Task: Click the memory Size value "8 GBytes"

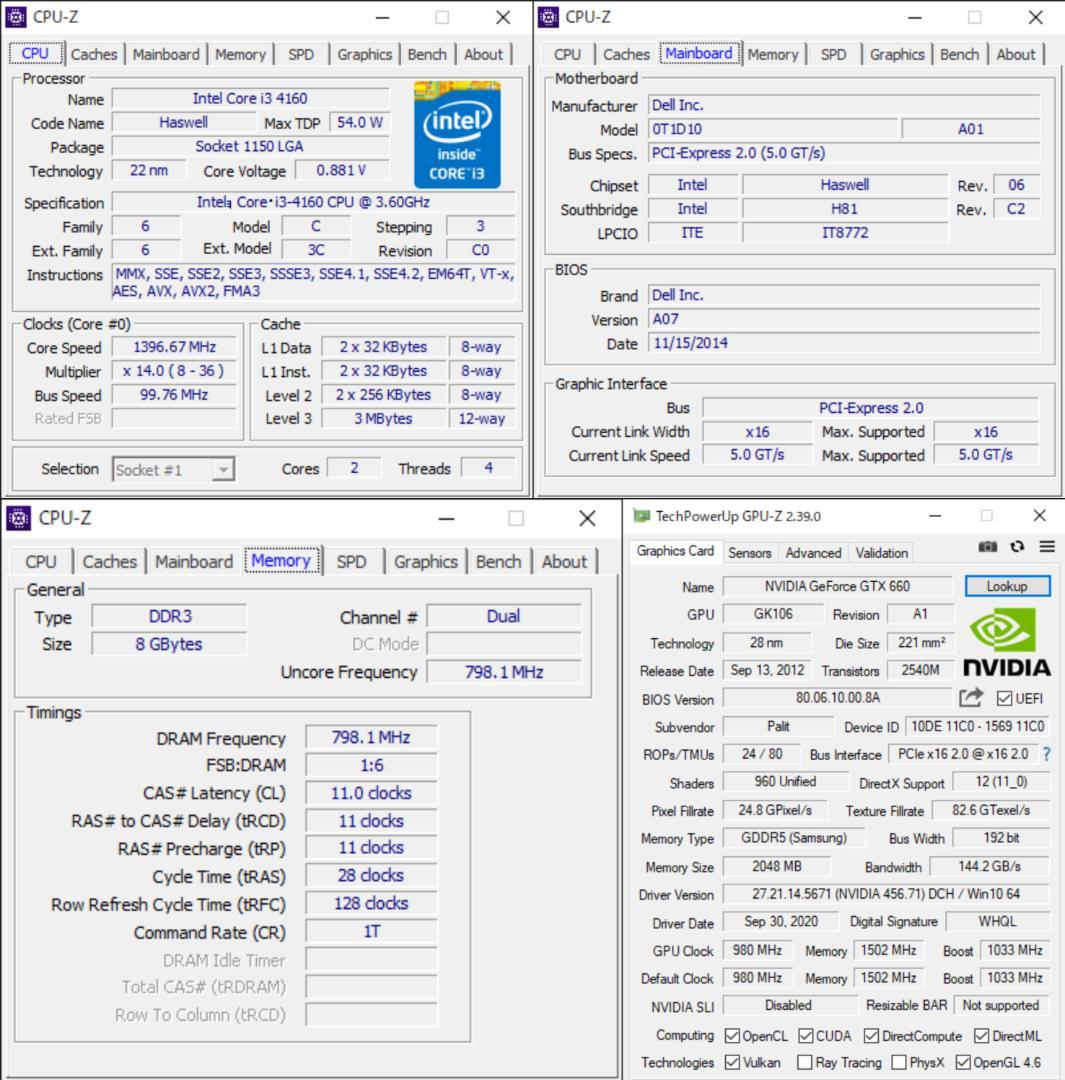Action: coord(169,644)
